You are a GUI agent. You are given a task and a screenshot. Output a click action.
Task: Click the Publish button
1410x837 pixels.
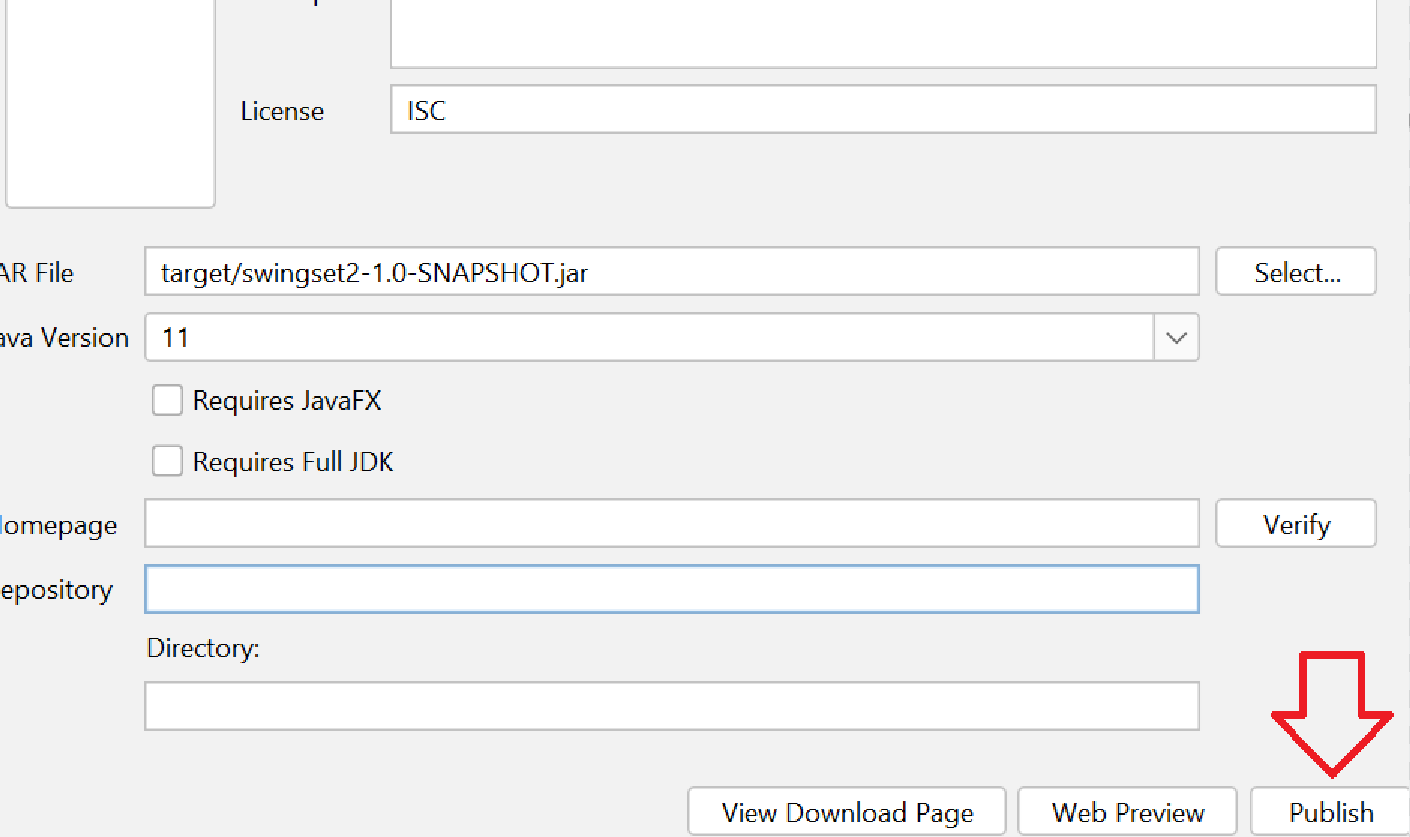[1329, 812]
